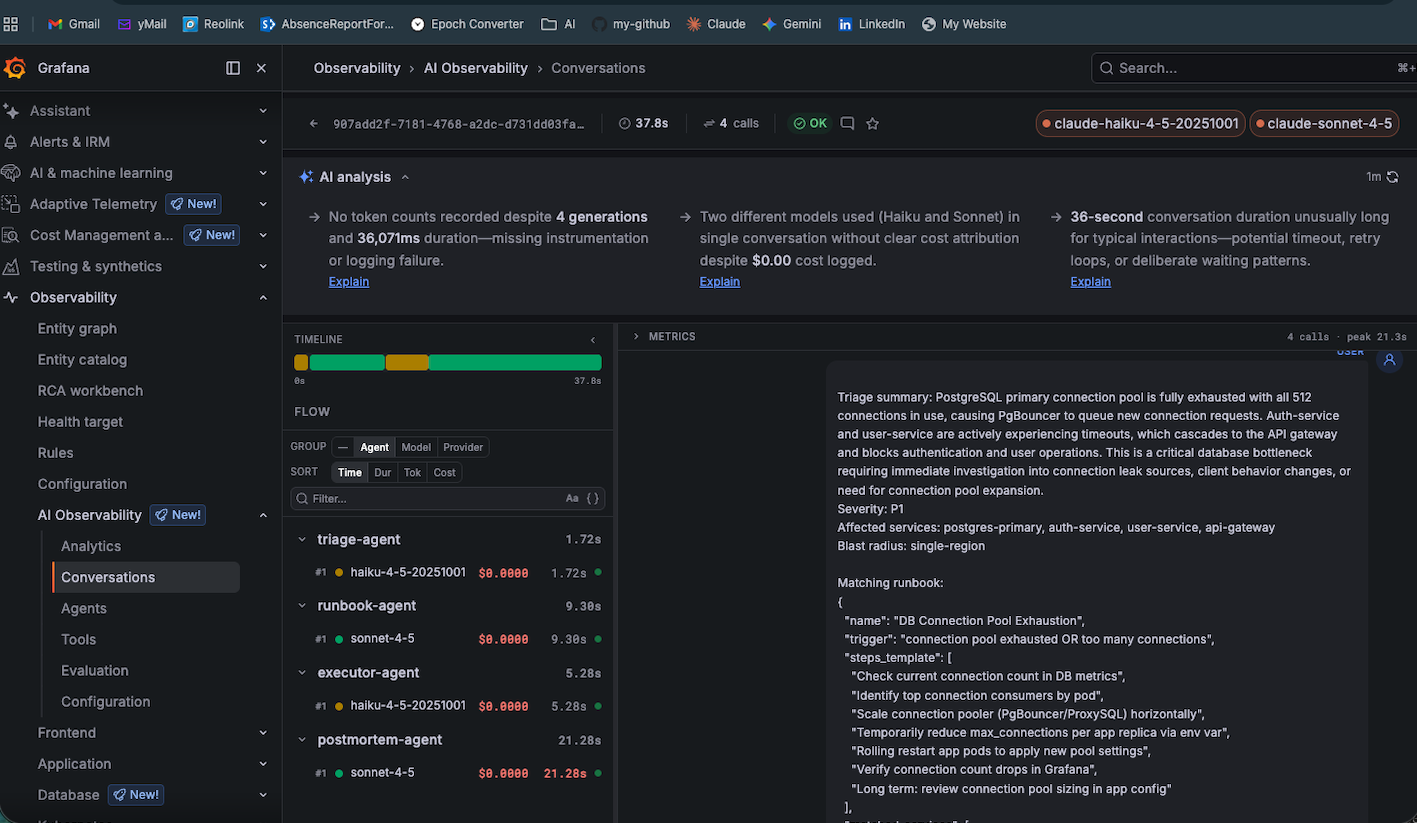
Task: Click the 37.8s duration indicator
Action: pos(643,124)
